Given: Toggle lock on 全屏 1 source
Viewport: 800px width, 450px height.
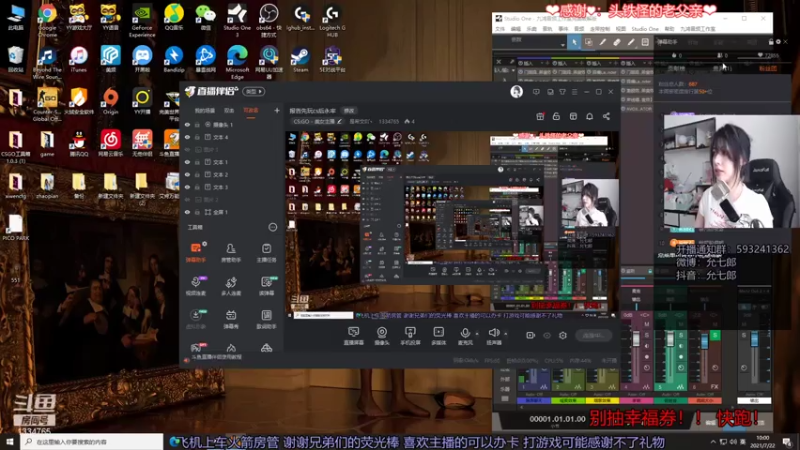Looking at the screenshot, I should point(197,212).
